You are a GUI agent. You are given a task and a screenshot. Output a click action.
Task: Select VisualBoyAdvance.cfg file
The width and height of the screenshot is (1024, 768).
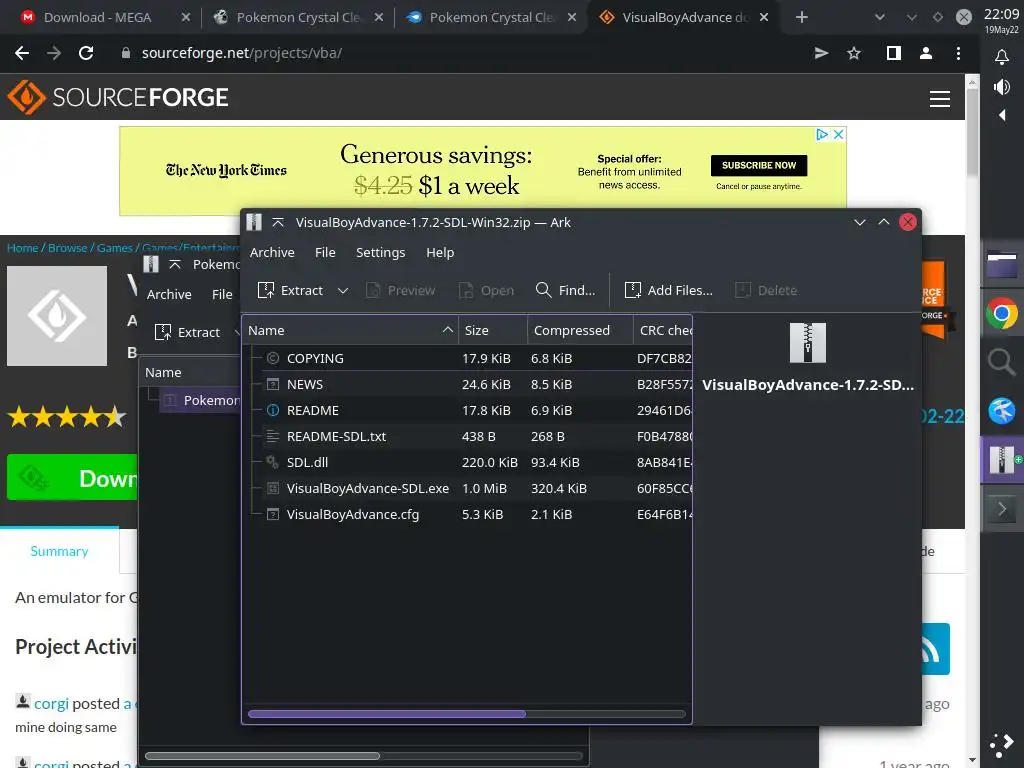pos(468,515)
